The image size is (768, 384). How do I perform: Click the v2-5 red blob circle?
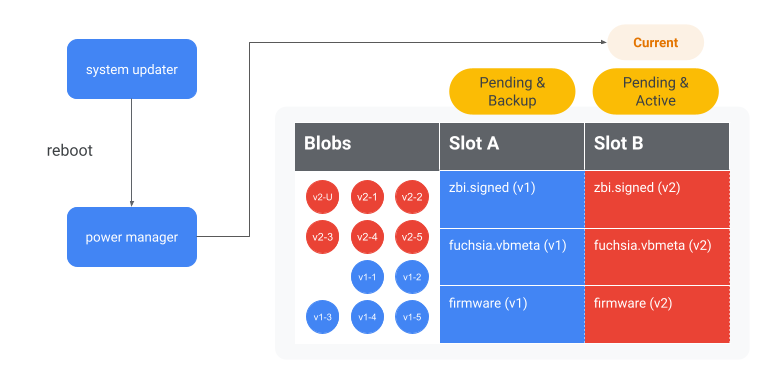412,237
